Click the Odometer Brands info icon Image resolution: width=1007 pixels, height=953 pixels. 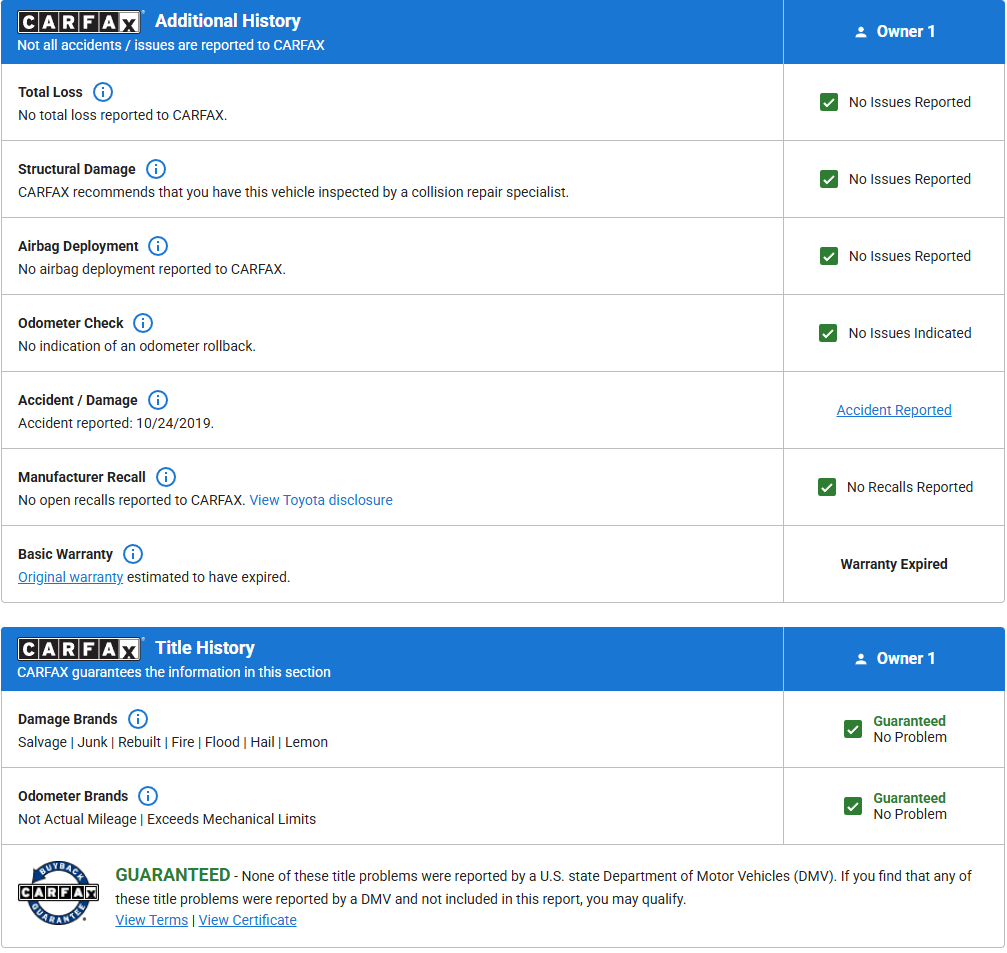pos(148,796)
